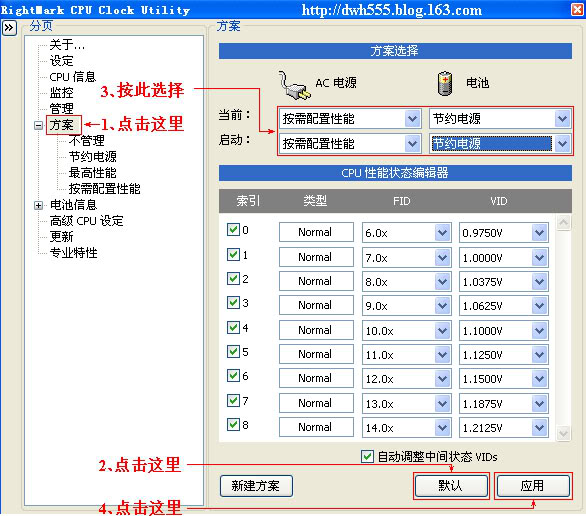Open the 0.9750V VID dropdown
Screen dimensions: 586x516
(539, 232)
